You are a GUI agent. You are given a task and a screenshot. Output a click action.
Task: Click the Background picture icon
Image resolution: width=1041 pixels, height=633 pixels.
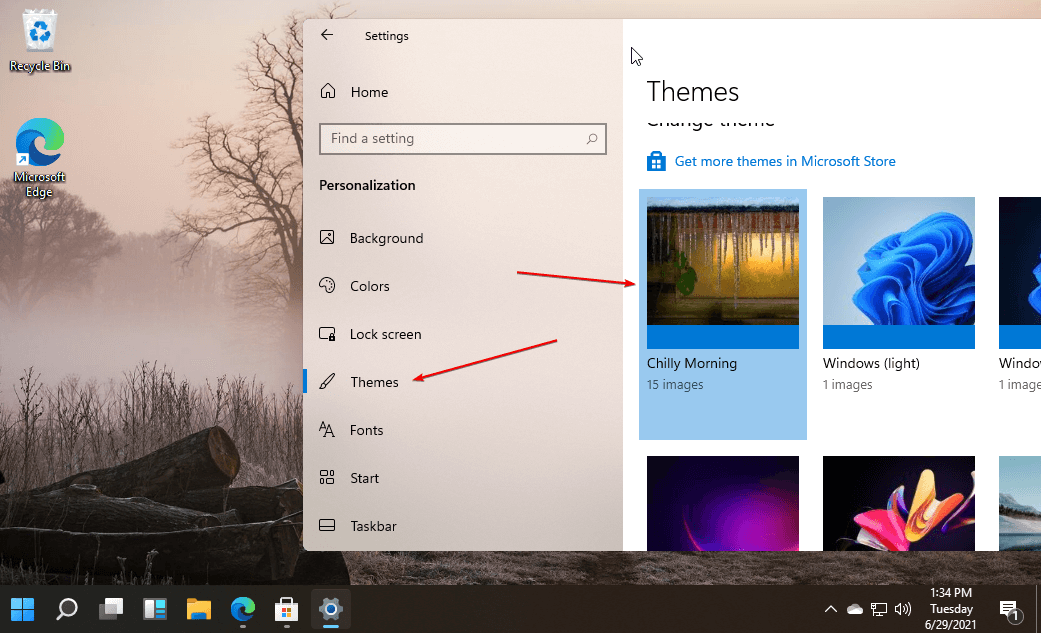(327, 237)
